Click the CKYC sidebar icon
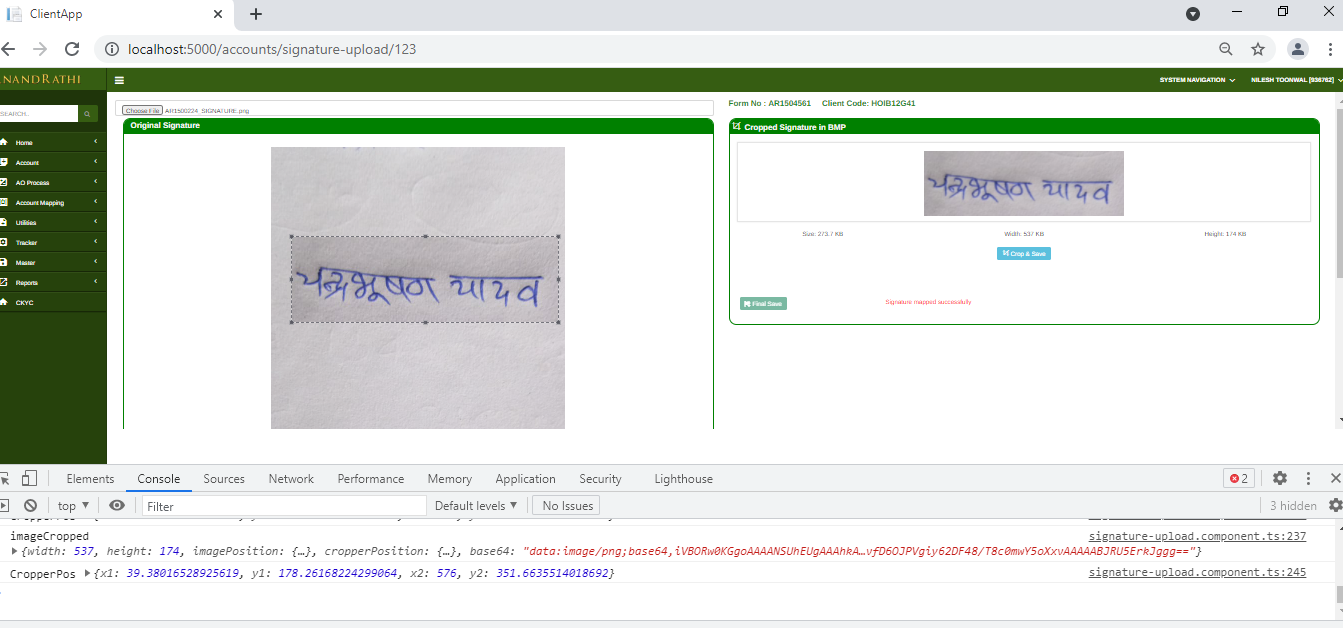Viewport: 1343px width, 628px height. [12, 302]
